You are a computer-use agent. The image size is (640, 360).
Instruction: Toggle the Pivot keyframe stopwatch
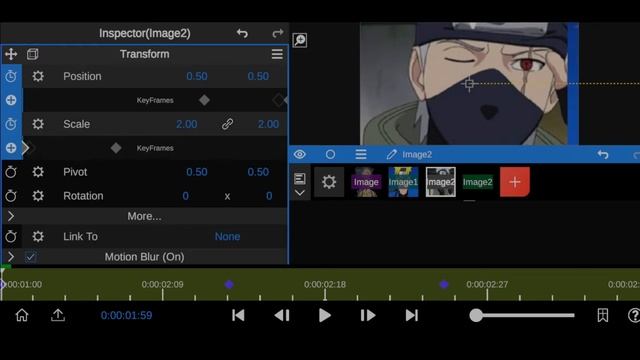pos(11,172)
